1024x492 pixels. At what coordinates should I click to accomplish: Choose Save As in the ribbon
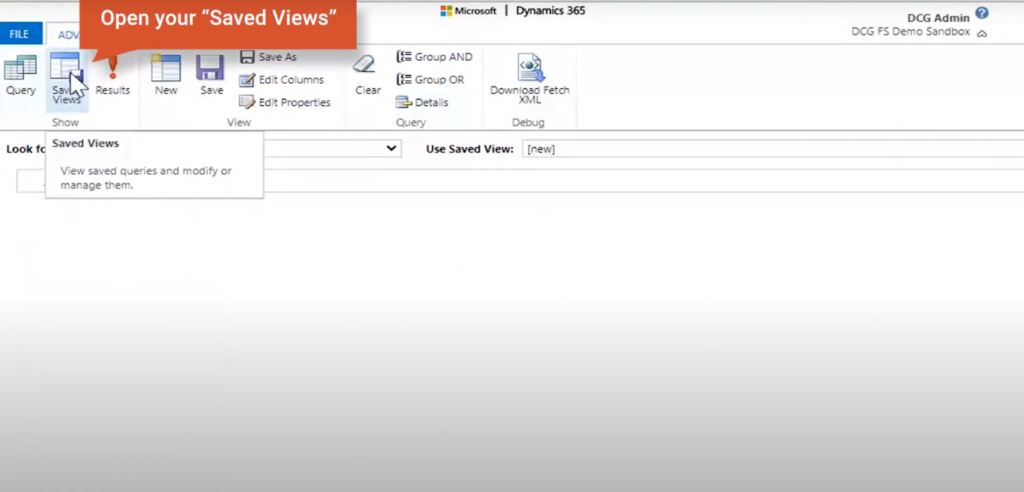(268, 57)
